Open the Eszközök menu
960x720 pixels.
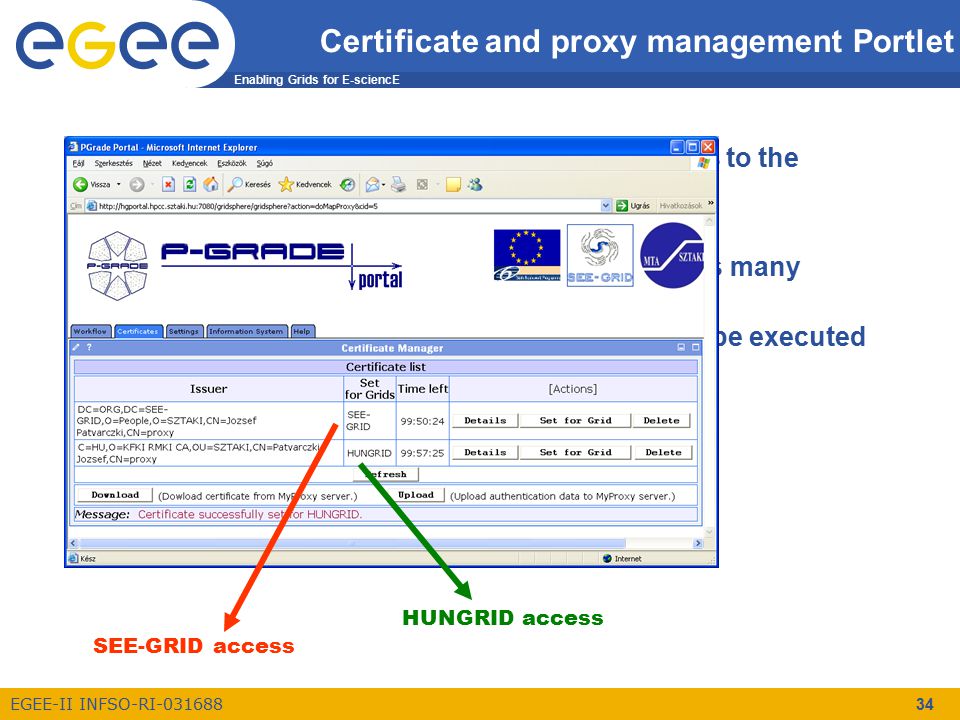[231, 163]
